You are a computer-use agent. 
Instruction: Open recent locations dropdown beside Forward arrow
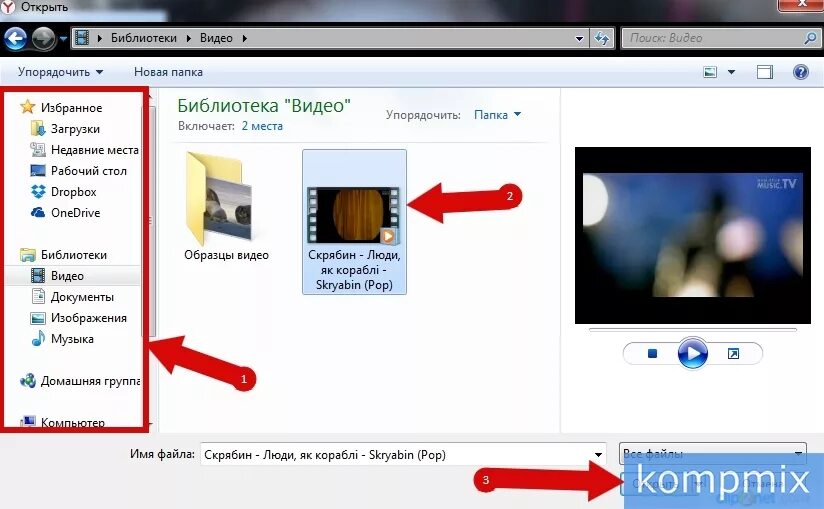[x=63, y=39]
